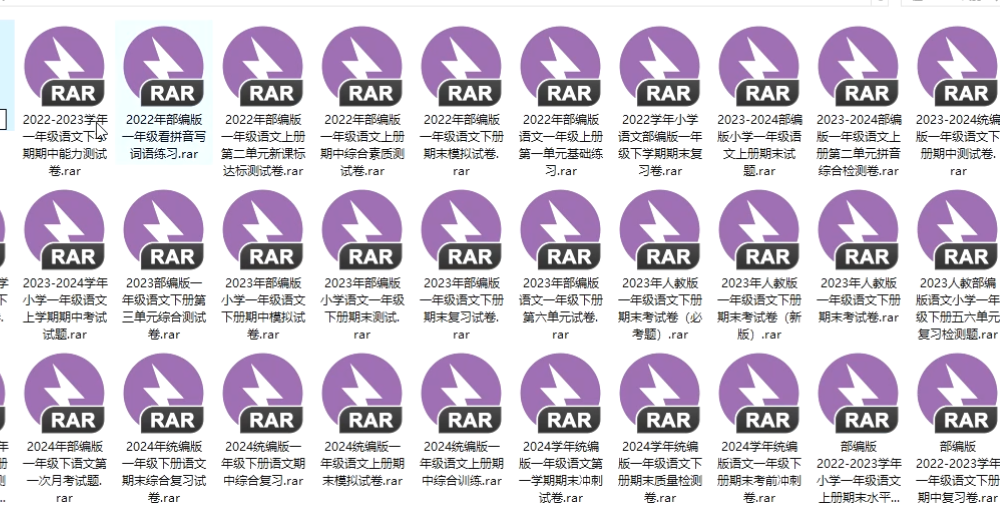1000x505 pixels.
Task: Select 2024学年统编版语文一年级下册期末考前冲刺卷.rar
Action: [758, 394]
